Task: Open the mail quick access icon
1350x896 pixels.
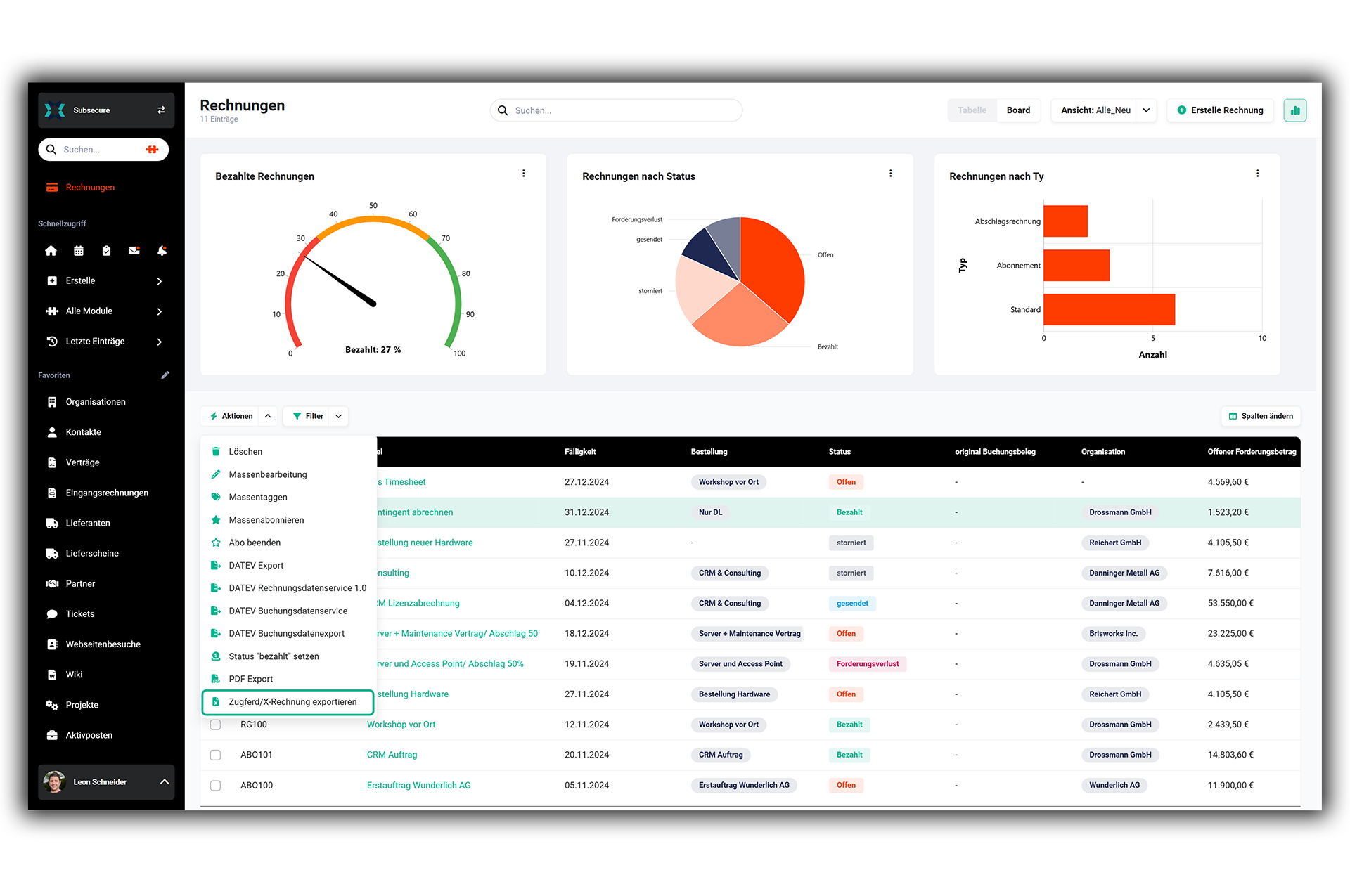Action: click(134, 251)
